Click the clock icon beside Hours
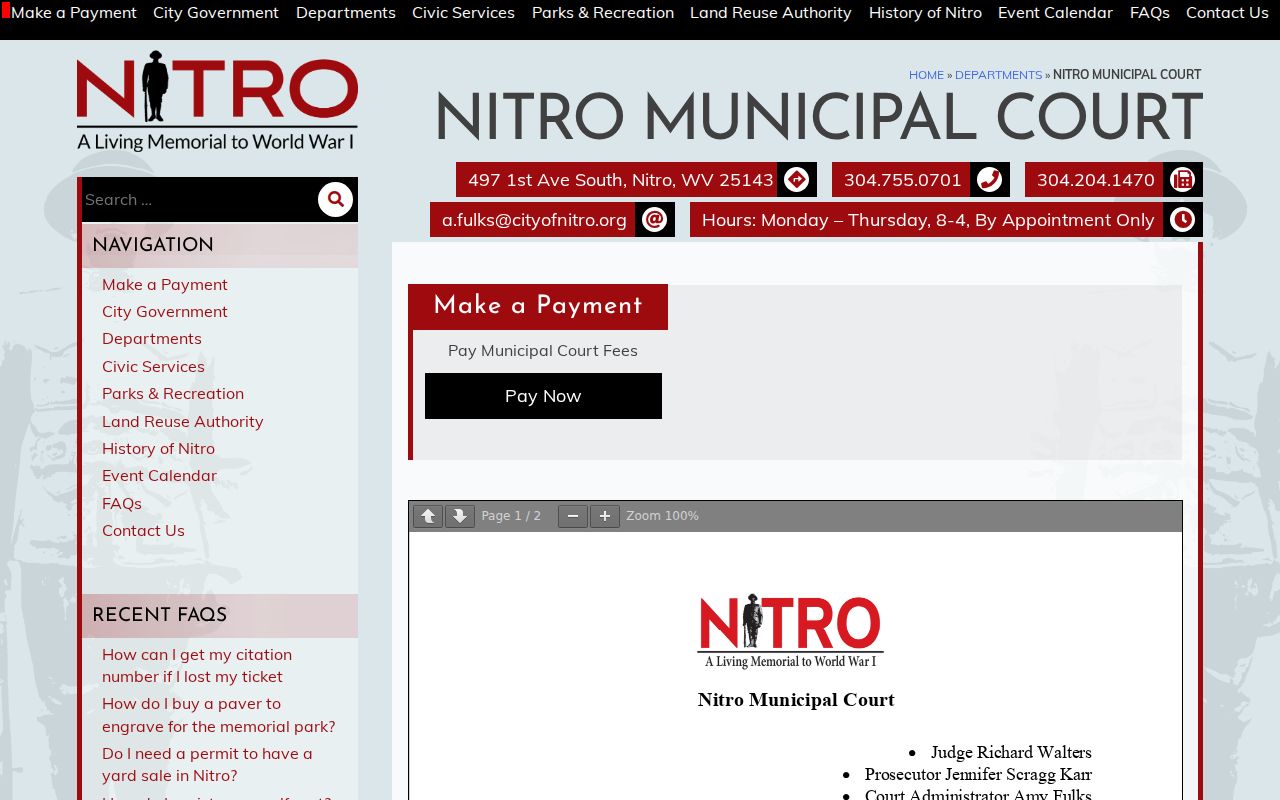This screenshot has width=1280, height=800. 1182,220
